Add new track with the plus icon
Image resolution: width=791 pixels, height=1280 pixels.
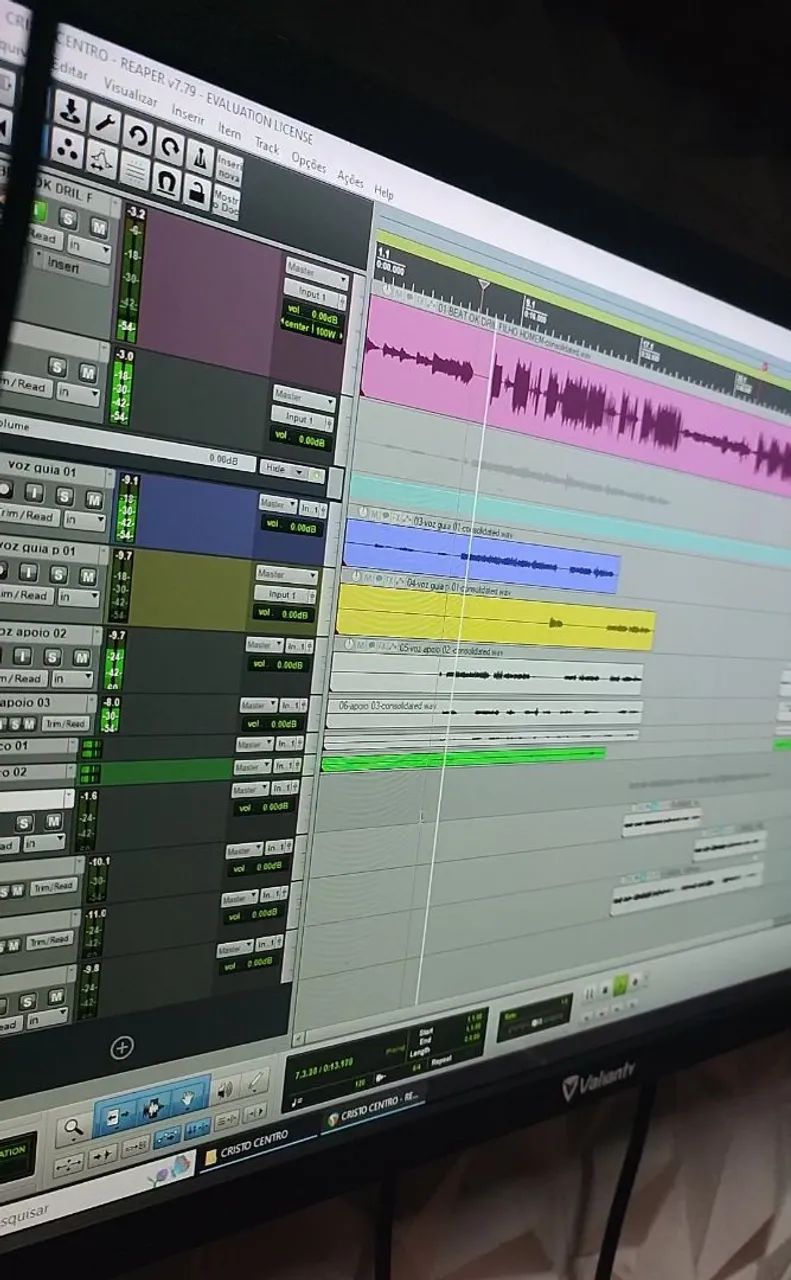pyautogui.click(x=122, y=1047)
